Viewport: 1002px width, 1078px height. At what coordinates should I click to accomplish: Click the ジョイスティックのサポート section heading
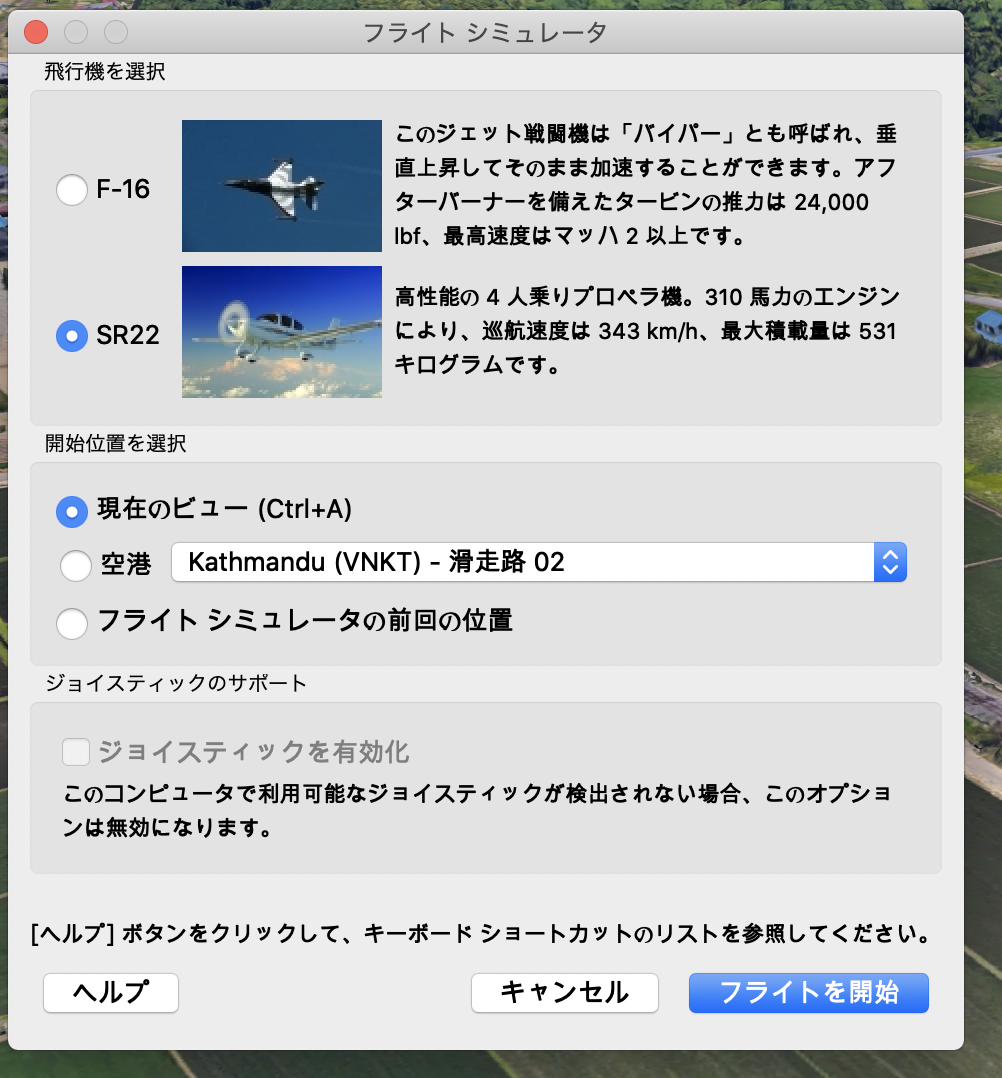pos(175,683)
